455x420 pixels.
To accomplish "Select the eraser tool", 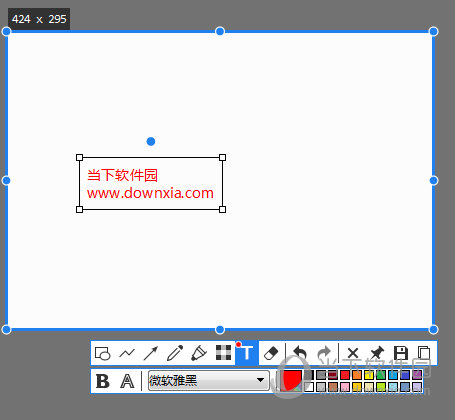I will point(271,353).
